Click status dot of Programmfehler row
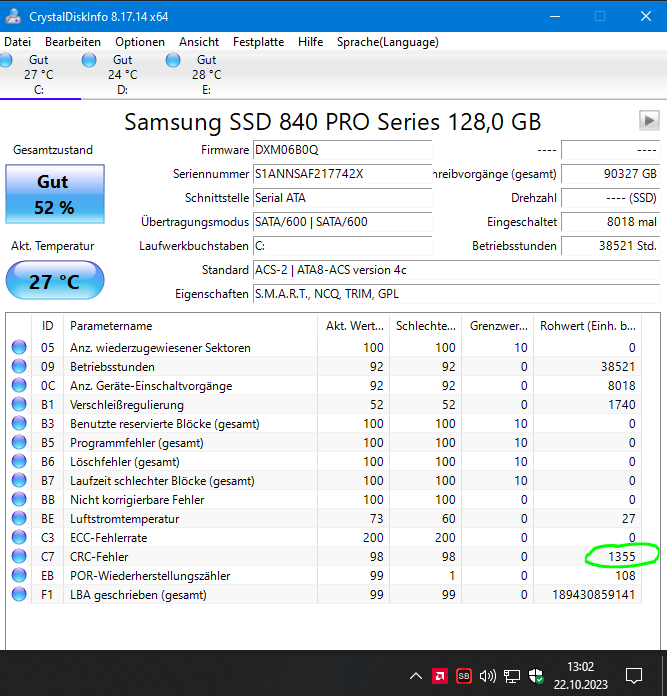This screenshot has height=696, width=667. tap(19, 443)
